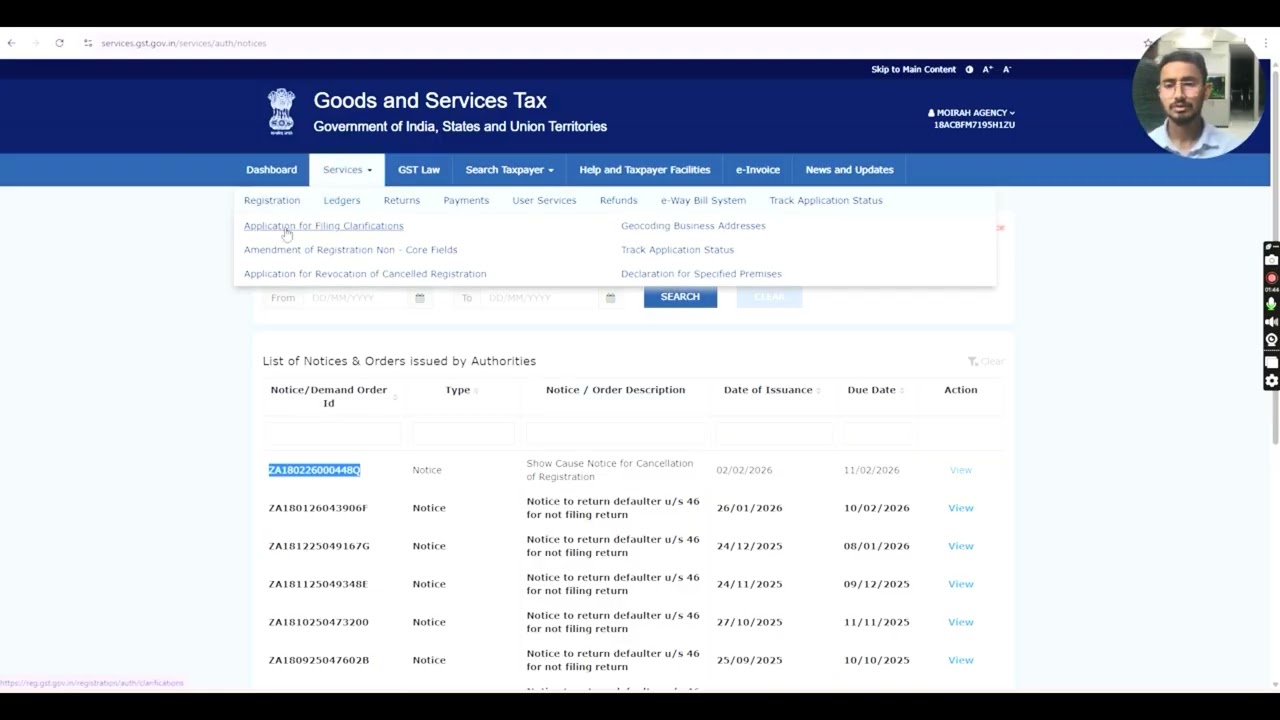Expand the Search Taxpayer dropdown
1280x720 pixels.
[x=509, y=170]
